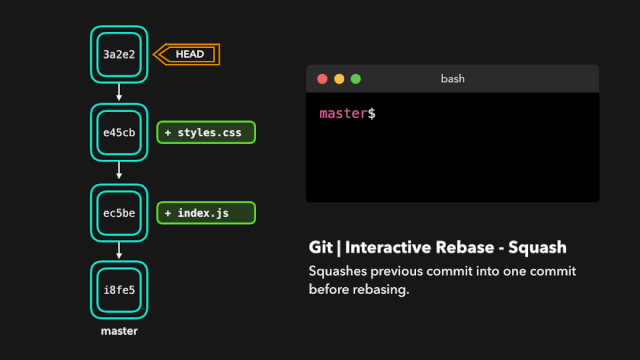Click the + index.js file label
The height and width of the screenshot is (360, 640).
[206, 213]
